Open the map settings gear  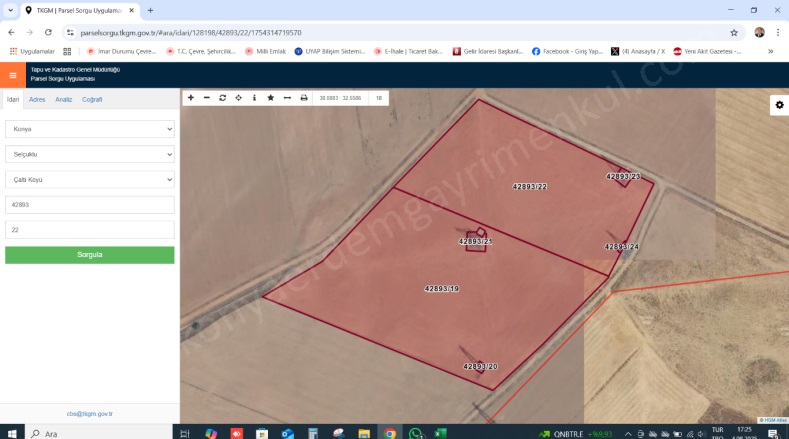[x=779, y=105]
